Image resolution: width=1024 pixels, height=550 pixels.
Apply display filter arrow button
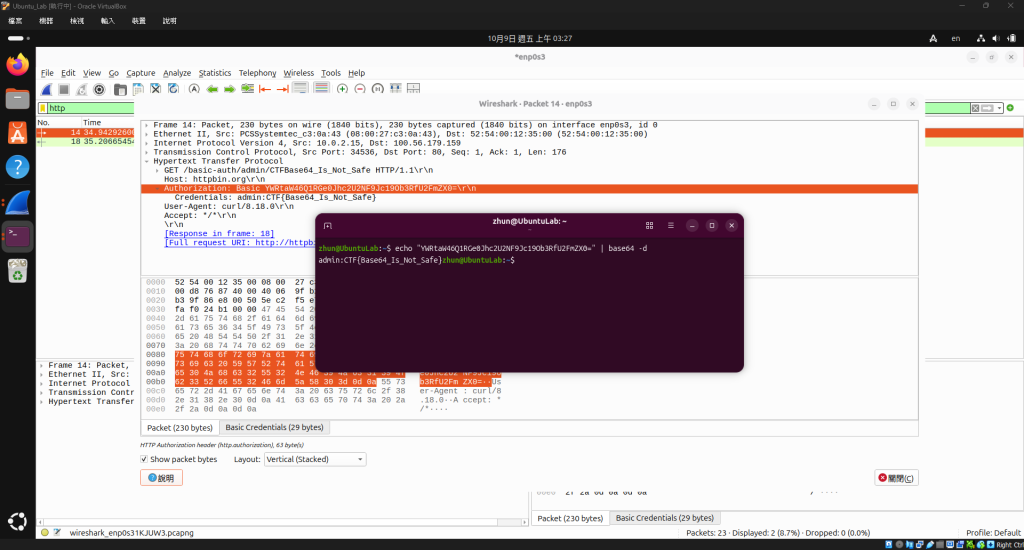tap(987, 108)
